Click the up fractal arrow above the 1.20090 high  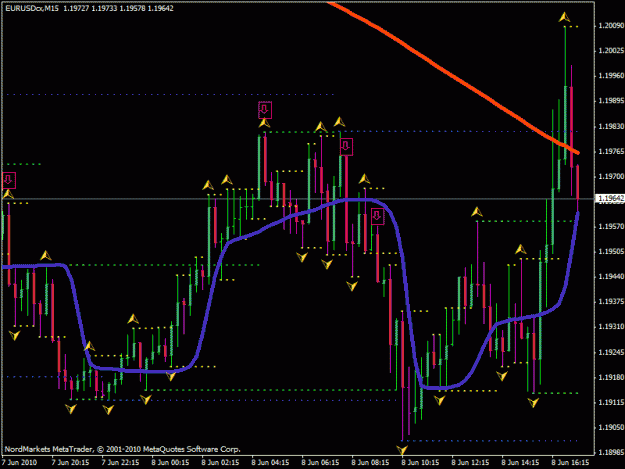(564, 17)
